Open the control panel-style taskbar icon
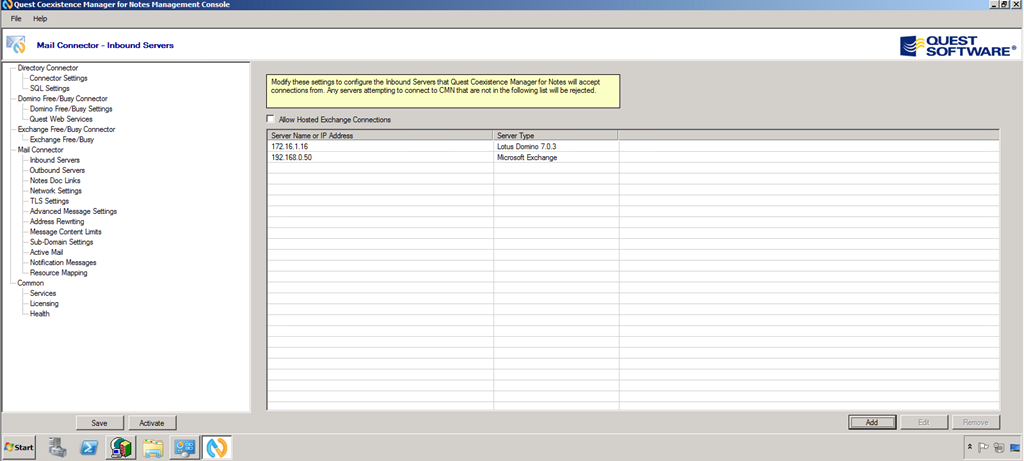 click(x=185, y=447)
